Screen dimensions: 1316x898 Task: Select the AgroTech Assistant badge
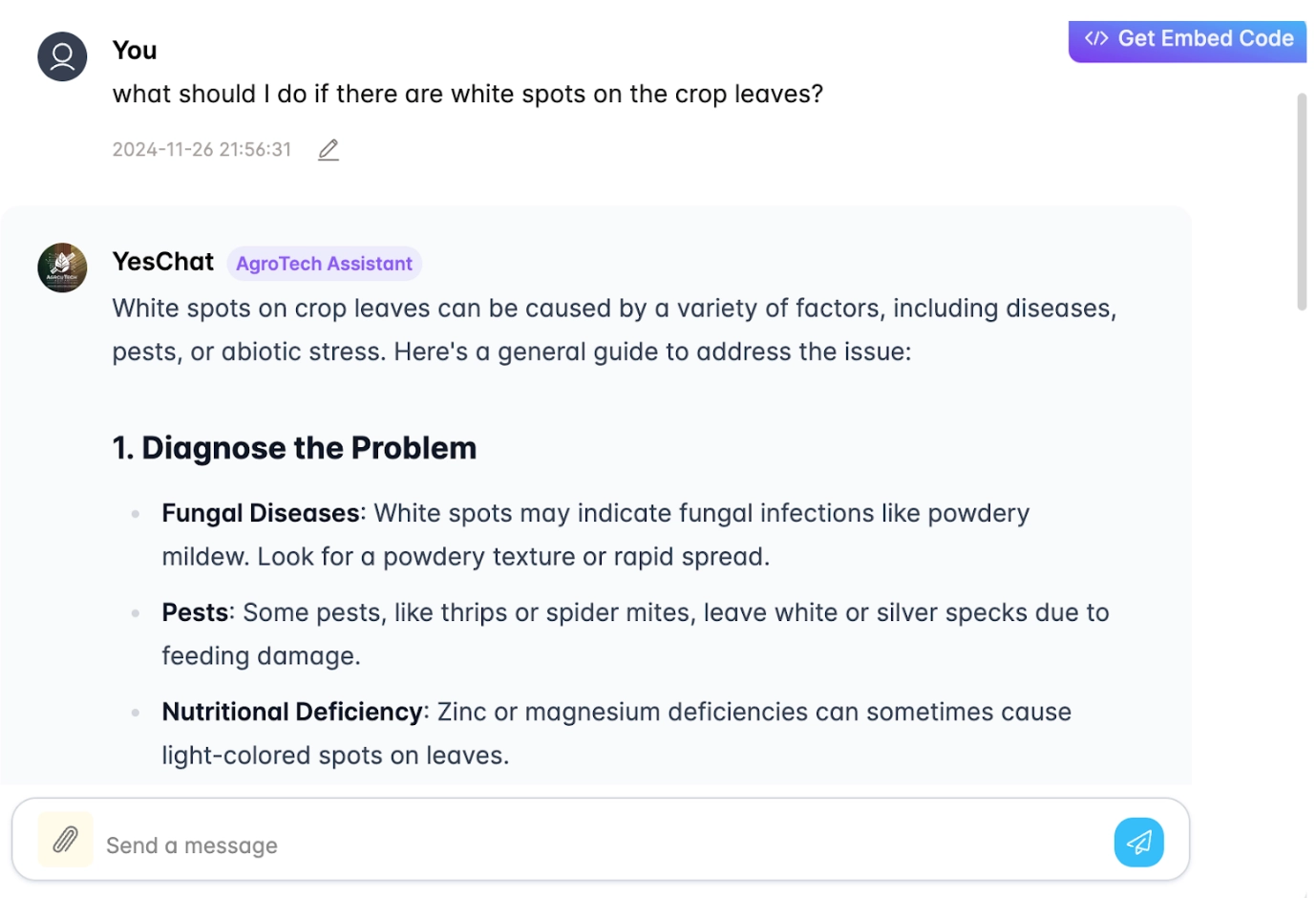click(324, 264)
